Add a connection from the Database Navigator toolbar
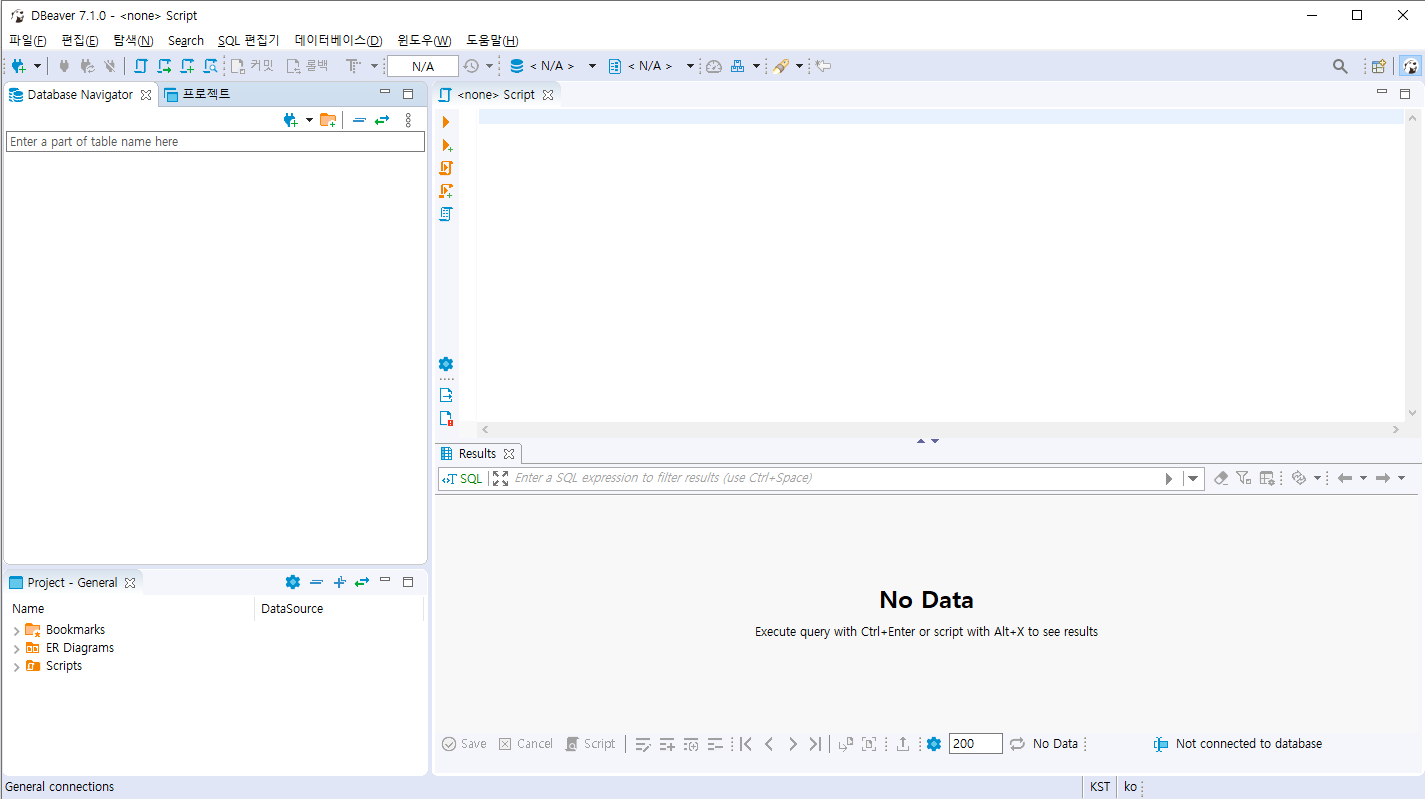 (x=291, y=120)
